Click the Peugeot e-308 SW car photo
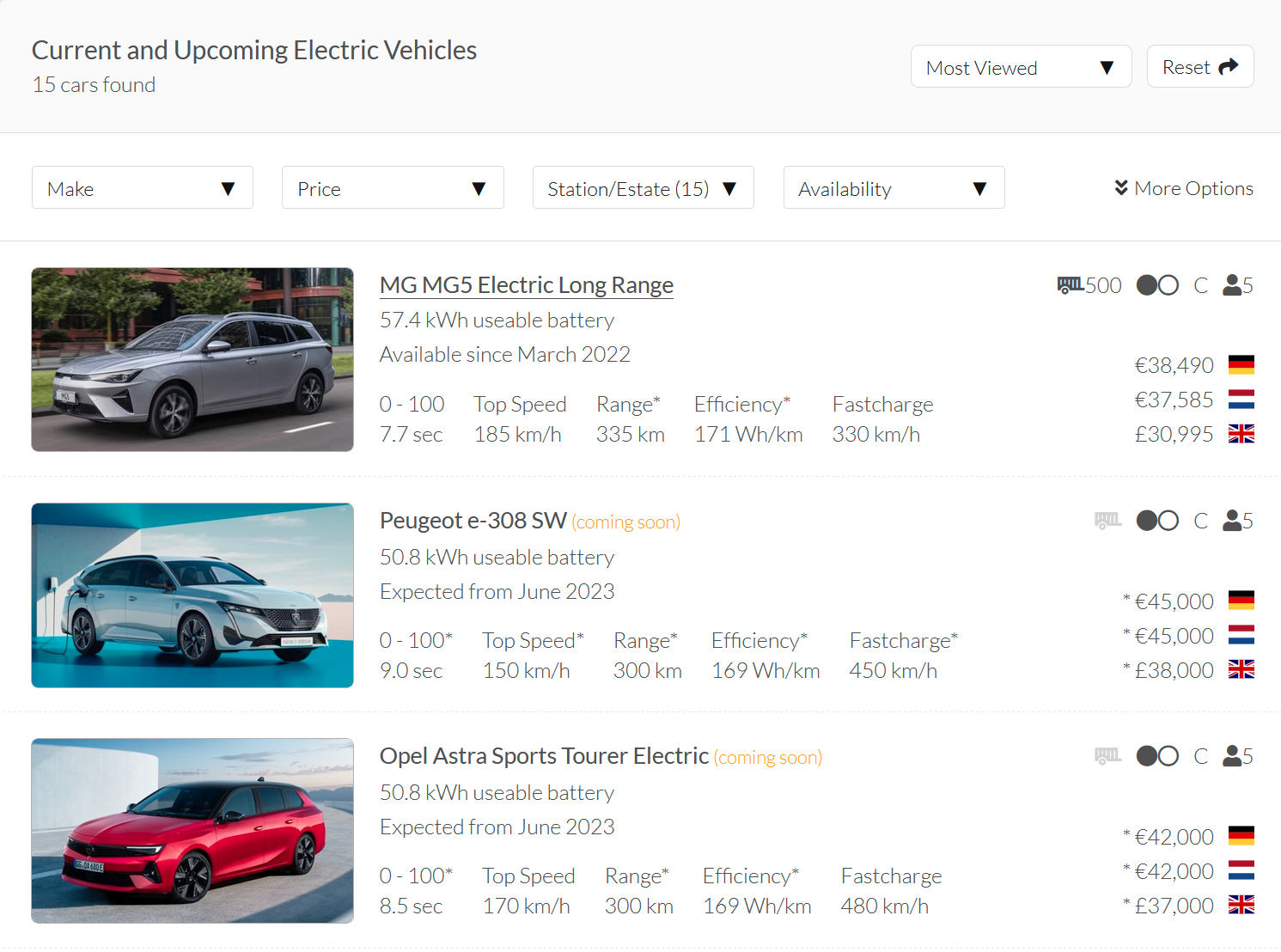The height and width of the screenshot is (952, 1281). (x=192, y=595)
